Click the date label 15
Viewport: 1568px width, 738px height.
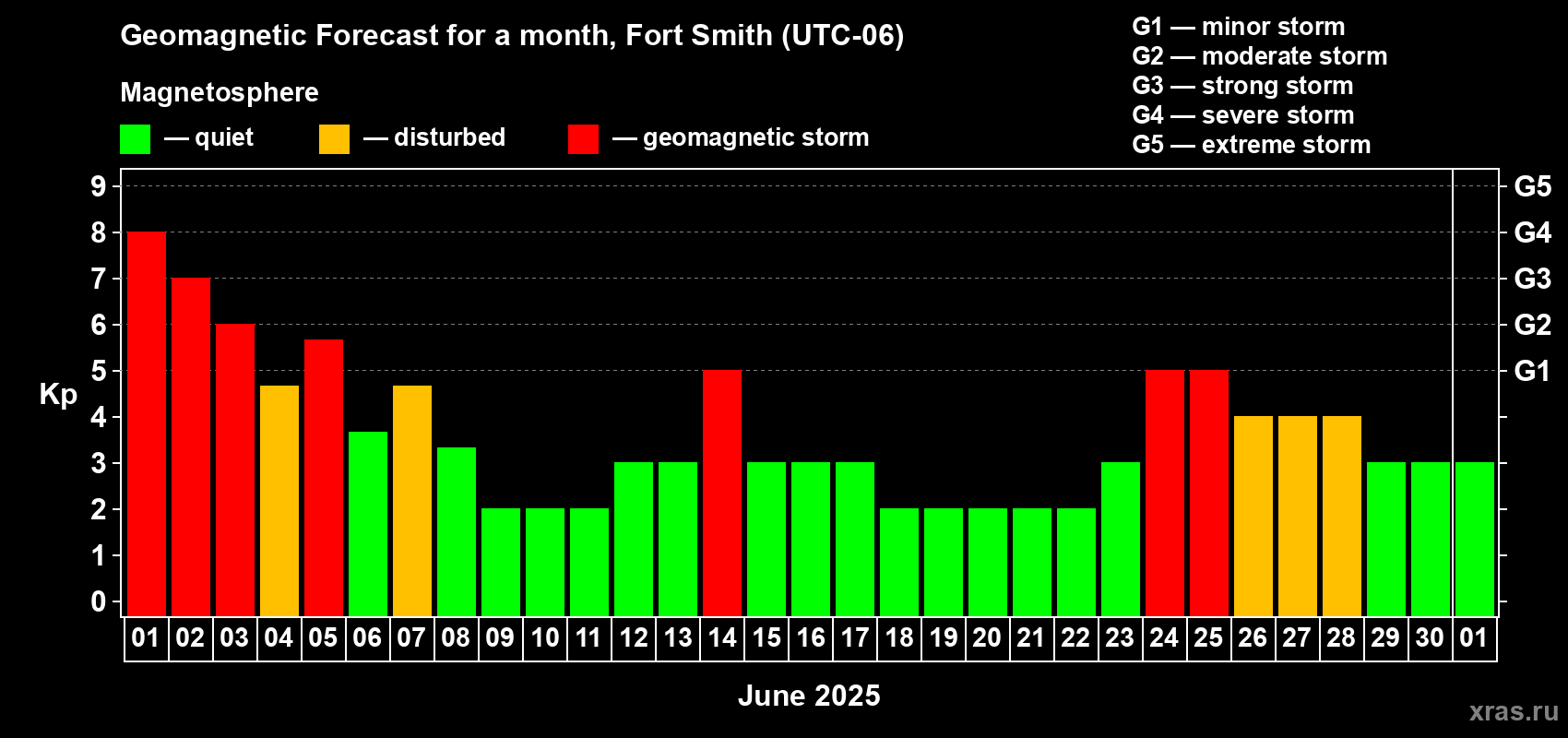pyautogui.click(x=766, y=637)
